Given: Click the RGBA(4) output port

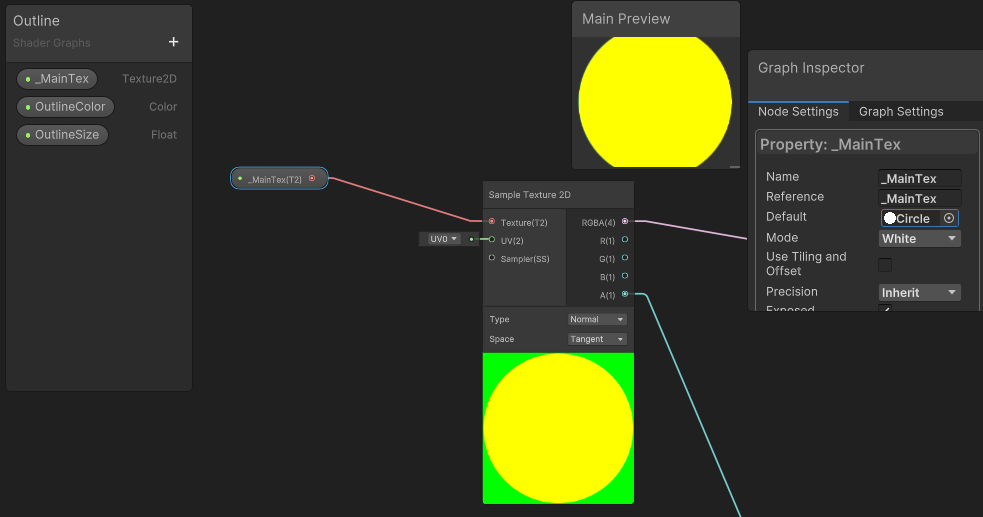Looking at the screenshot, I should coord(624,221).
